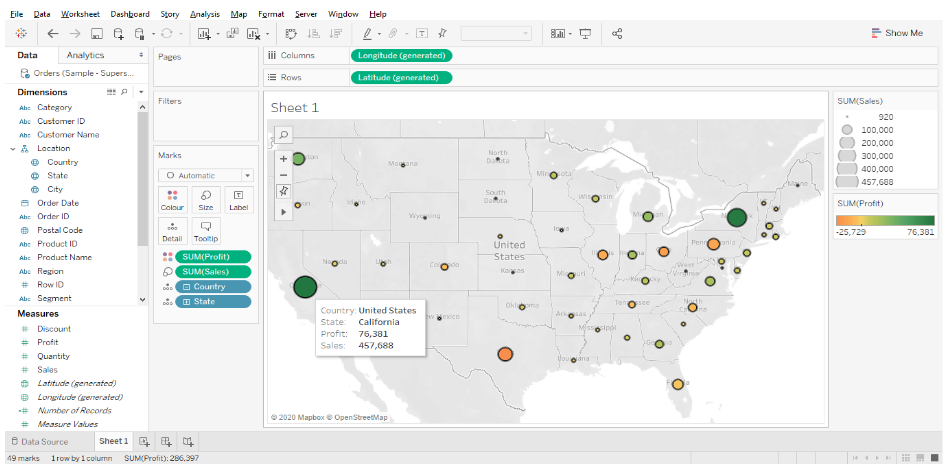Go to the Data Source tab

coord(39,441)
